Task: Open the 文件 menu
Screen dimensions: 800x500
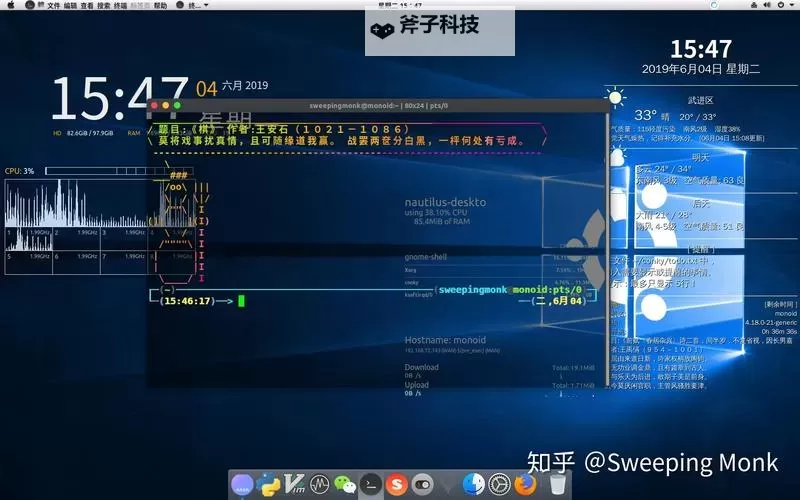Action: (x=54, y=6)
